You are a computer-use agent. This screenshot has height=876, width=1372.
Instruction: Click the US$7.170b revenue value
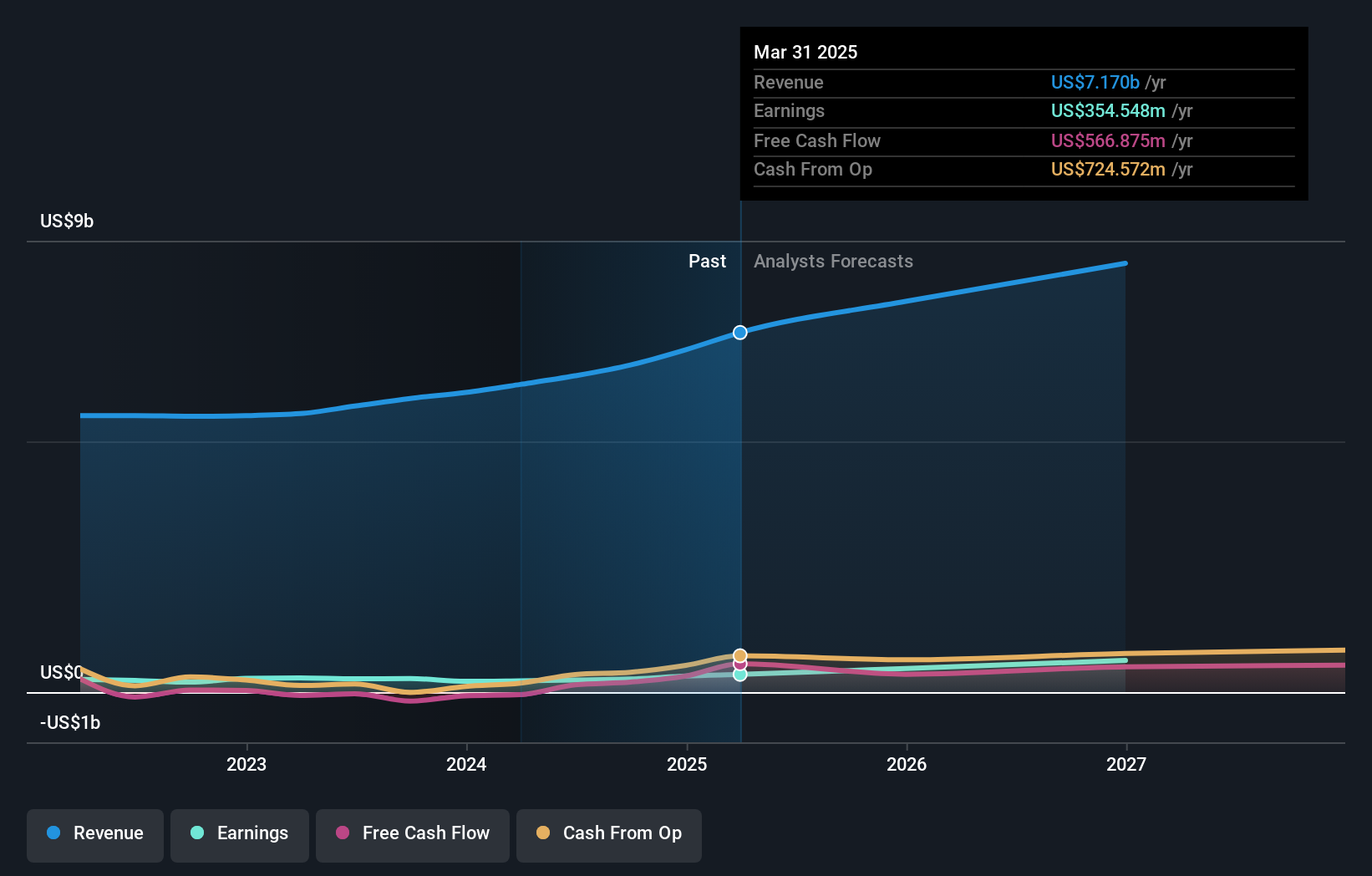coord(1095,83)
